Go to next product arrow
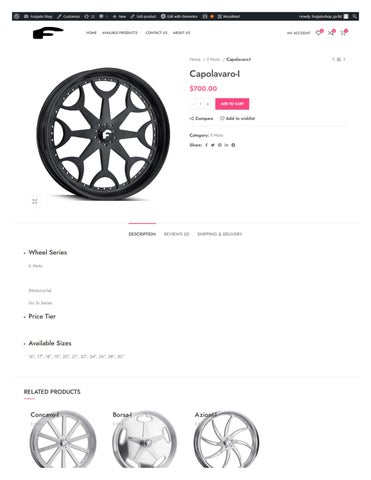 (x=344, y=59)
